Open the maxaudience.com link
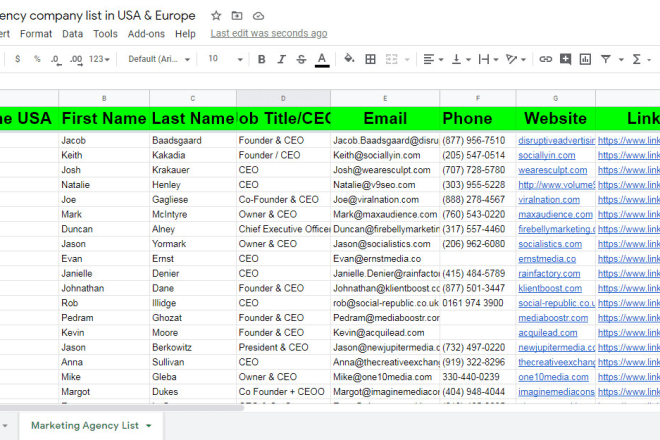 click(x=555, y=214)
